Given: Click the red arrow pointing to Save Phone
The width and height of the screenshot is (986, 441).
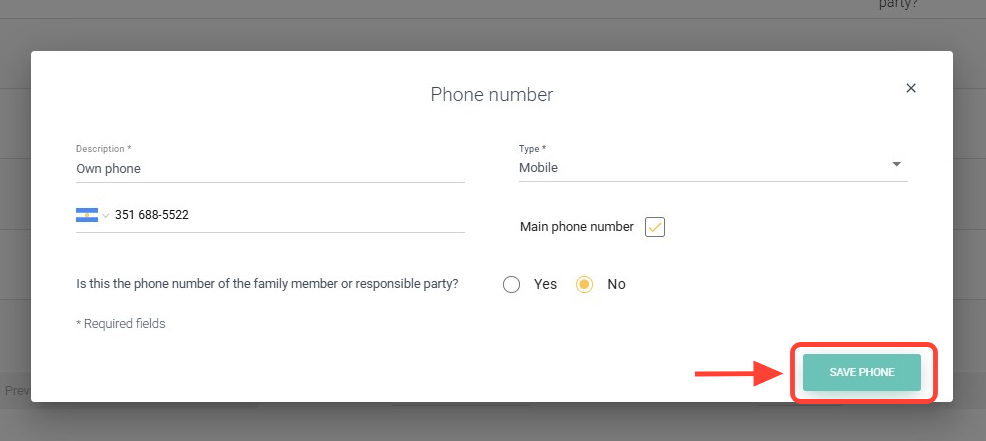Looking at the screenshot, I should click(x=740, y=373).
